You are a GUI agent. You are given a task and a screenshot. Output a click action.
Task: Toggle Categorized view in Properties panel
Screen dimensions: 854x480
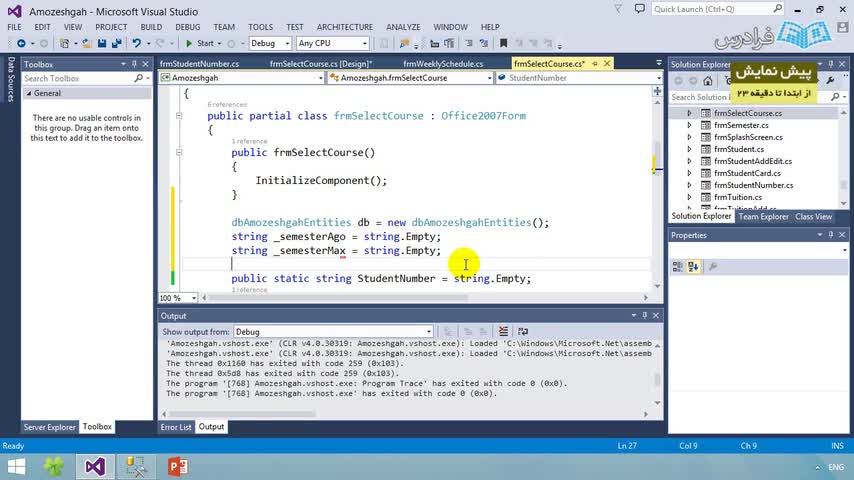678,266
